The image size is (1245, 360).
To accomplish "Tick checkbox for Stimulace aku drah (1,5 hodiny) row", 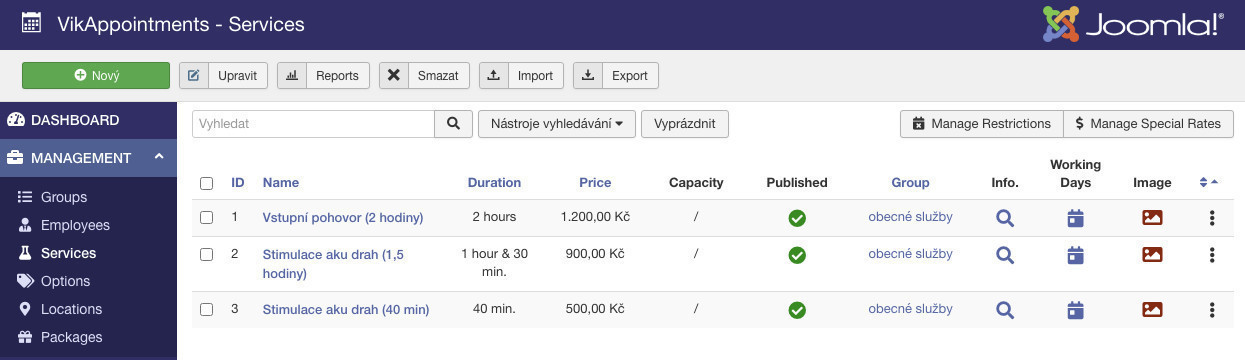I will pos(207,255).
